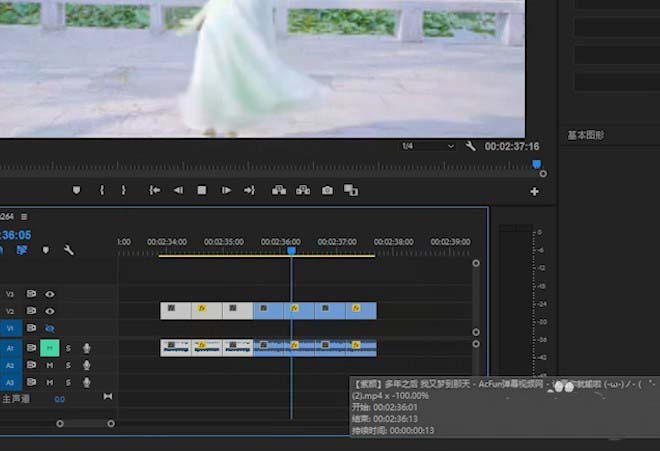Open the 1/4 playback resolution dropdown

point(427,146)
